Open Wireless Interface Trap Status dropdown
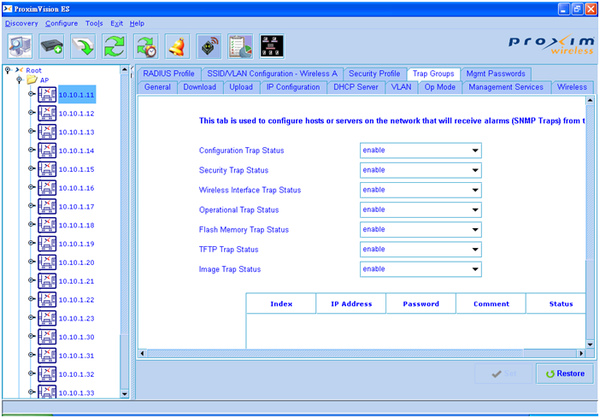The image size is (600, 418). pos(421,190)
